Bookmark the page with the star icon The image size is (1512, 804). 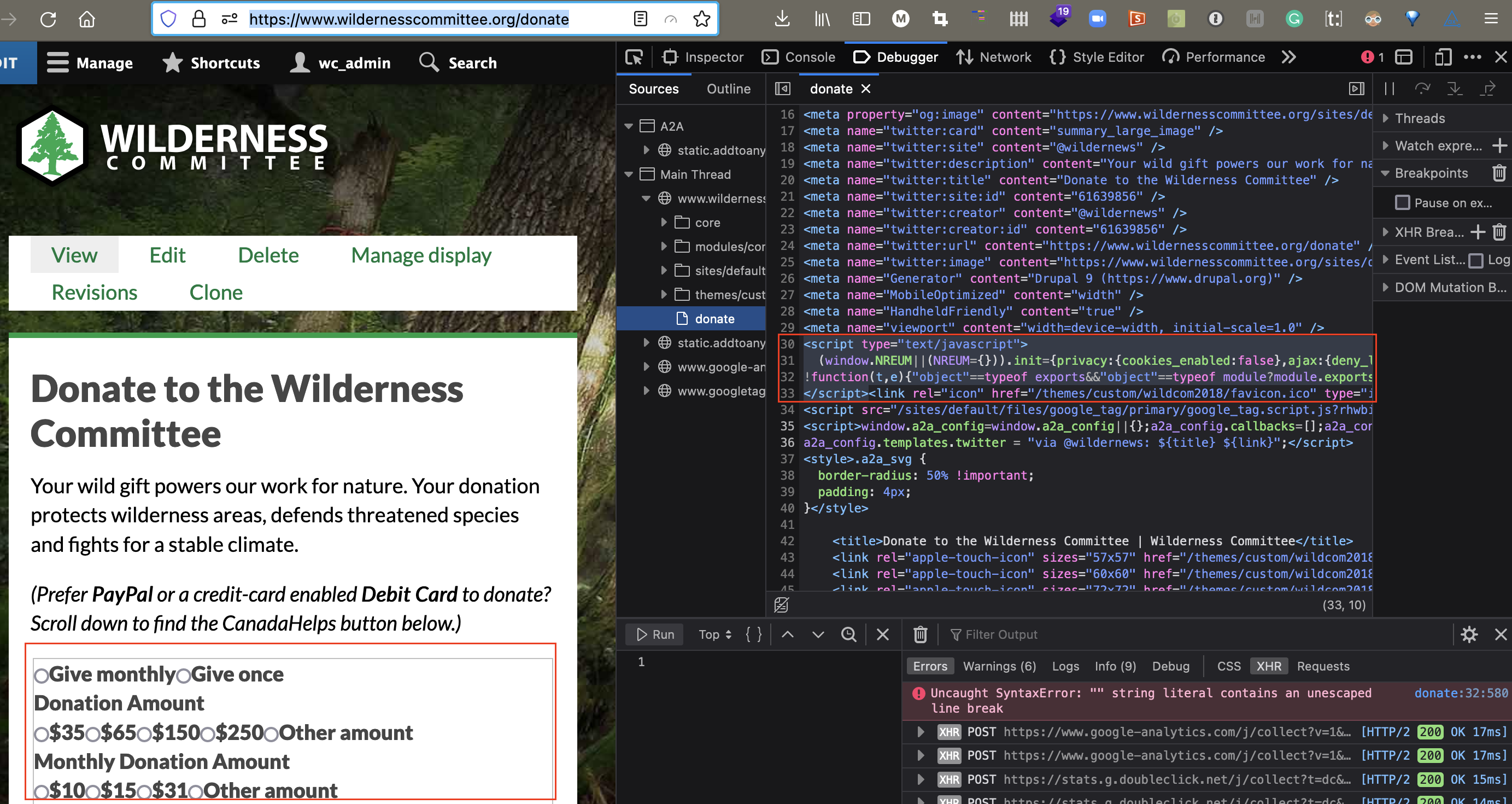tap(701, 19)
